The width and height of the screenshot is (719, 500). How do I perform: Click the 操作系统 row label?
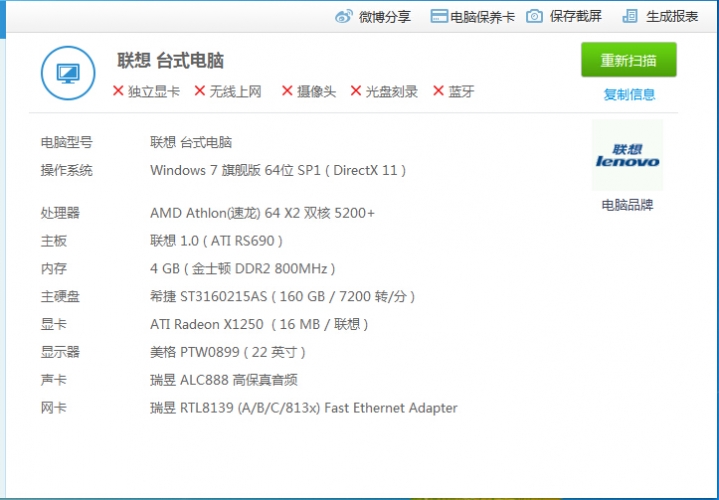coord(66,170)
